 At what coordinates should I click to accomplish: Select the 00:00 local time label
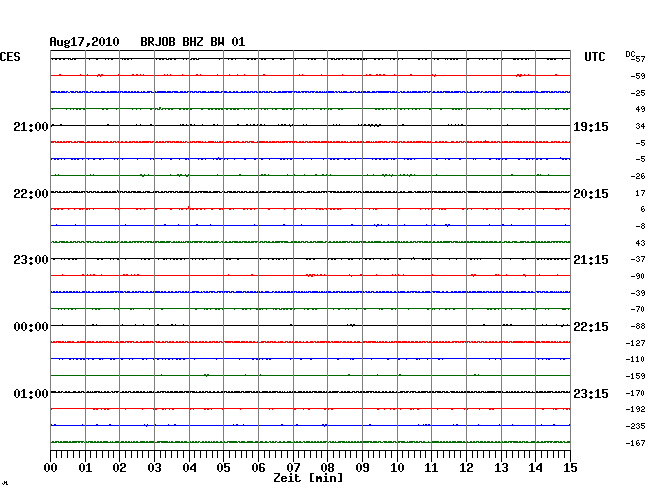pos(31,327)
